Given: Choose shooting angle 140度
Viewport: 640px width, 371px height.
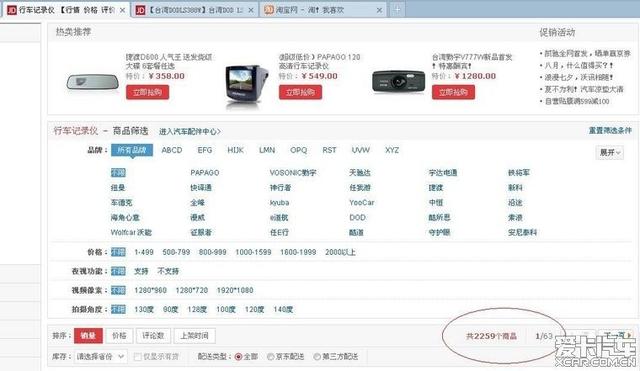Looking at the screenshot, I should (x=283, y=309).
